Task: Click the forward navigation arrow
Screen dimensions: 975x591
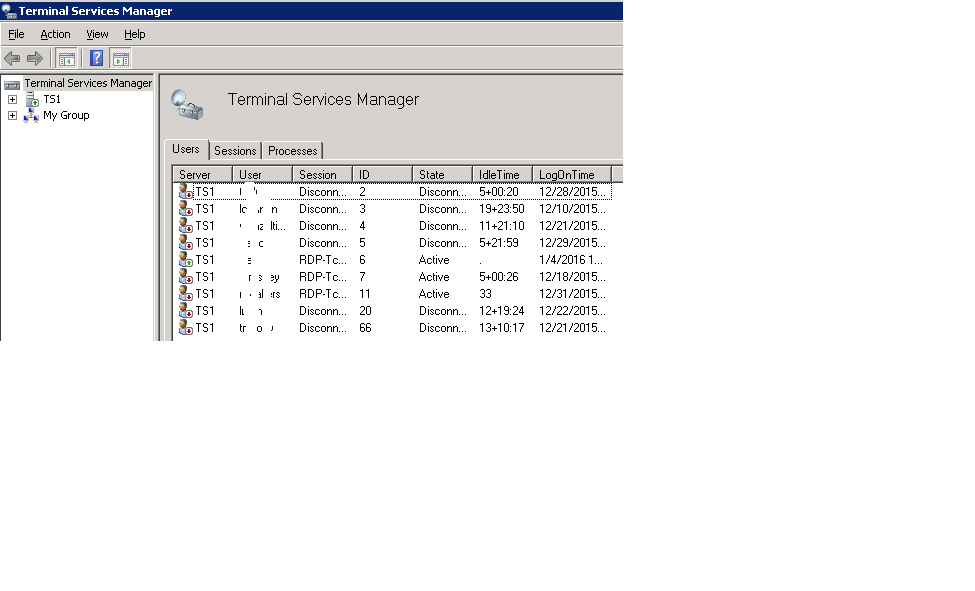Action: click(32, 58)
